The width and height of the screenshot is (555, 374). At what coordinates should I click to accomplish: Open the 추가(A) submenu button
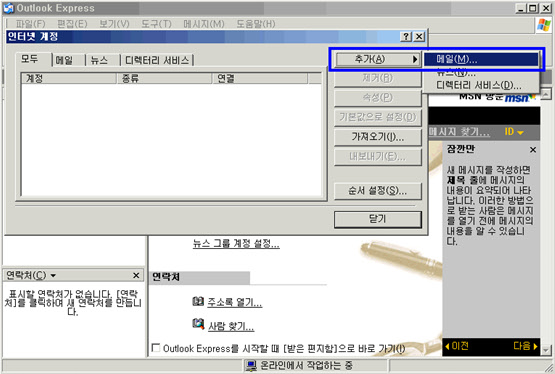pos(377,59)
